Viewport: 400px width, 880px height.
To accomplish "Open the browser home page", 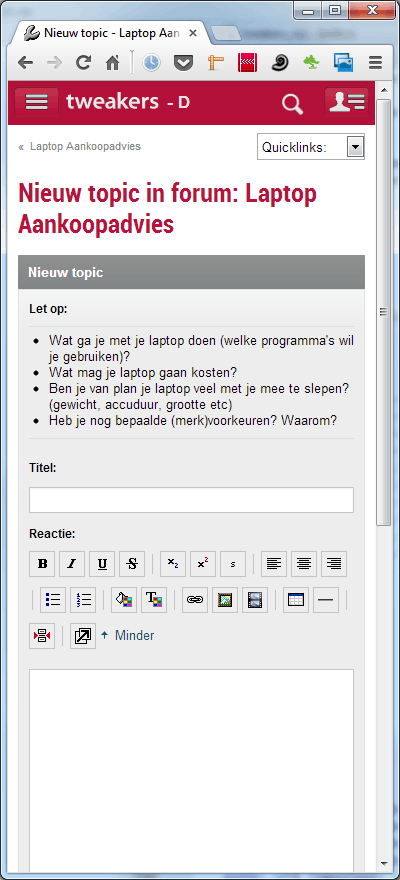I will pyautogui.click(x=113, y=63).
